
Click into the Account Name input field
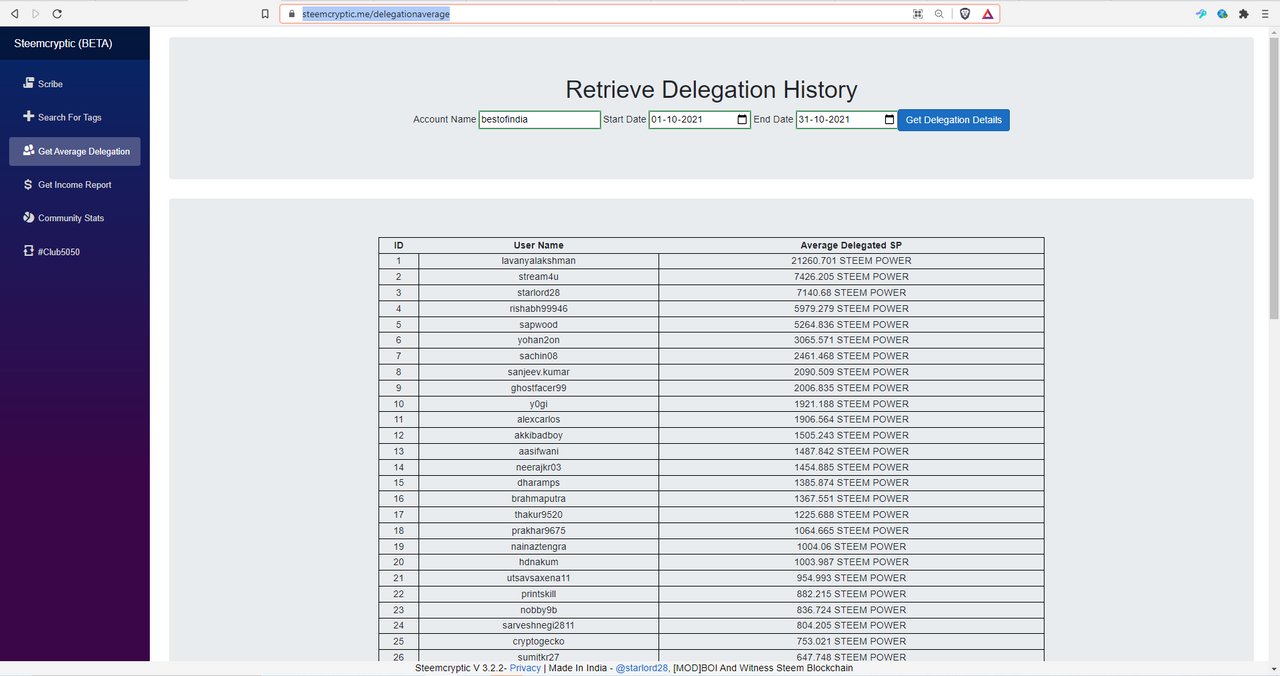539,120
